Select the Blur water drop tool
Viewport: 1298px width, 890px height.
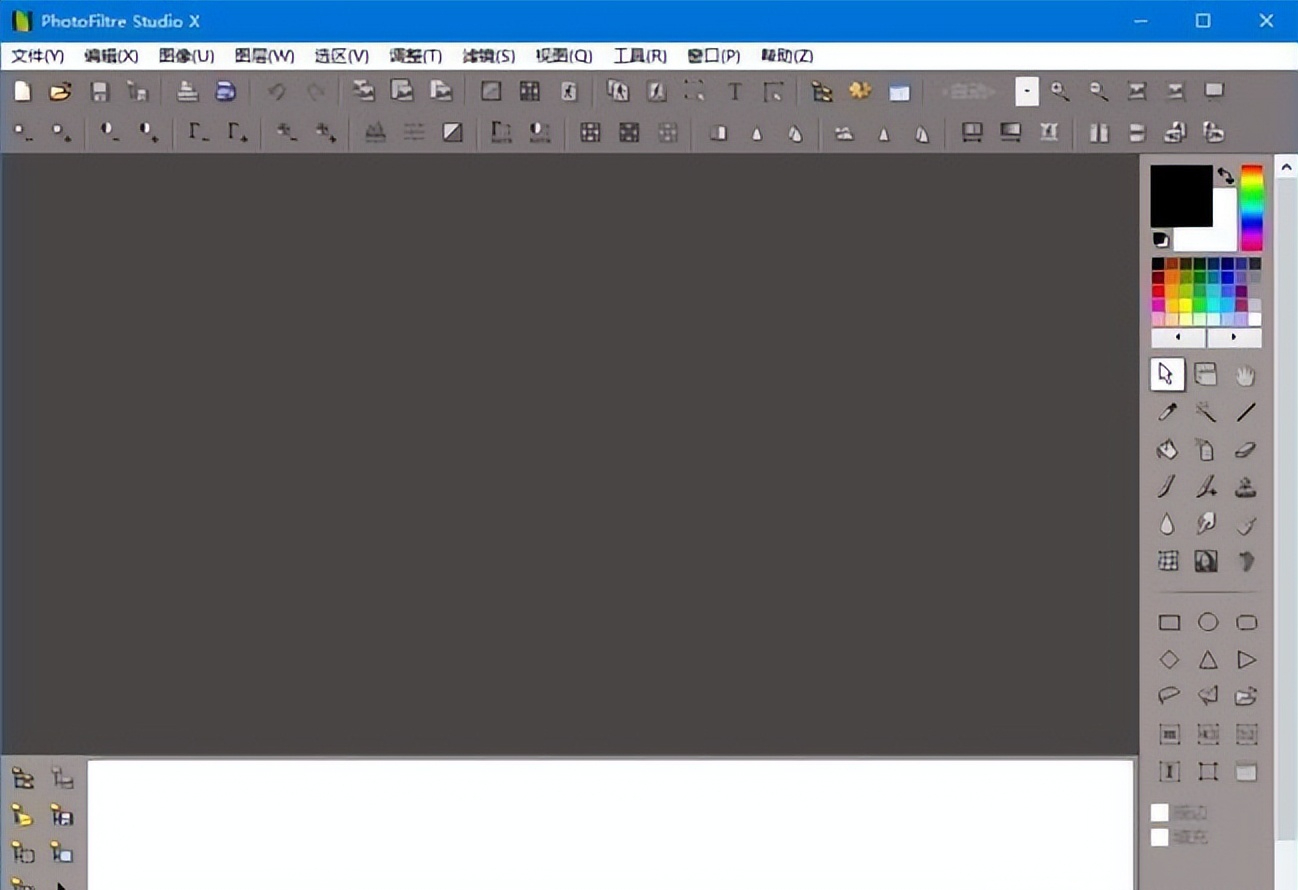point(1168,524)
